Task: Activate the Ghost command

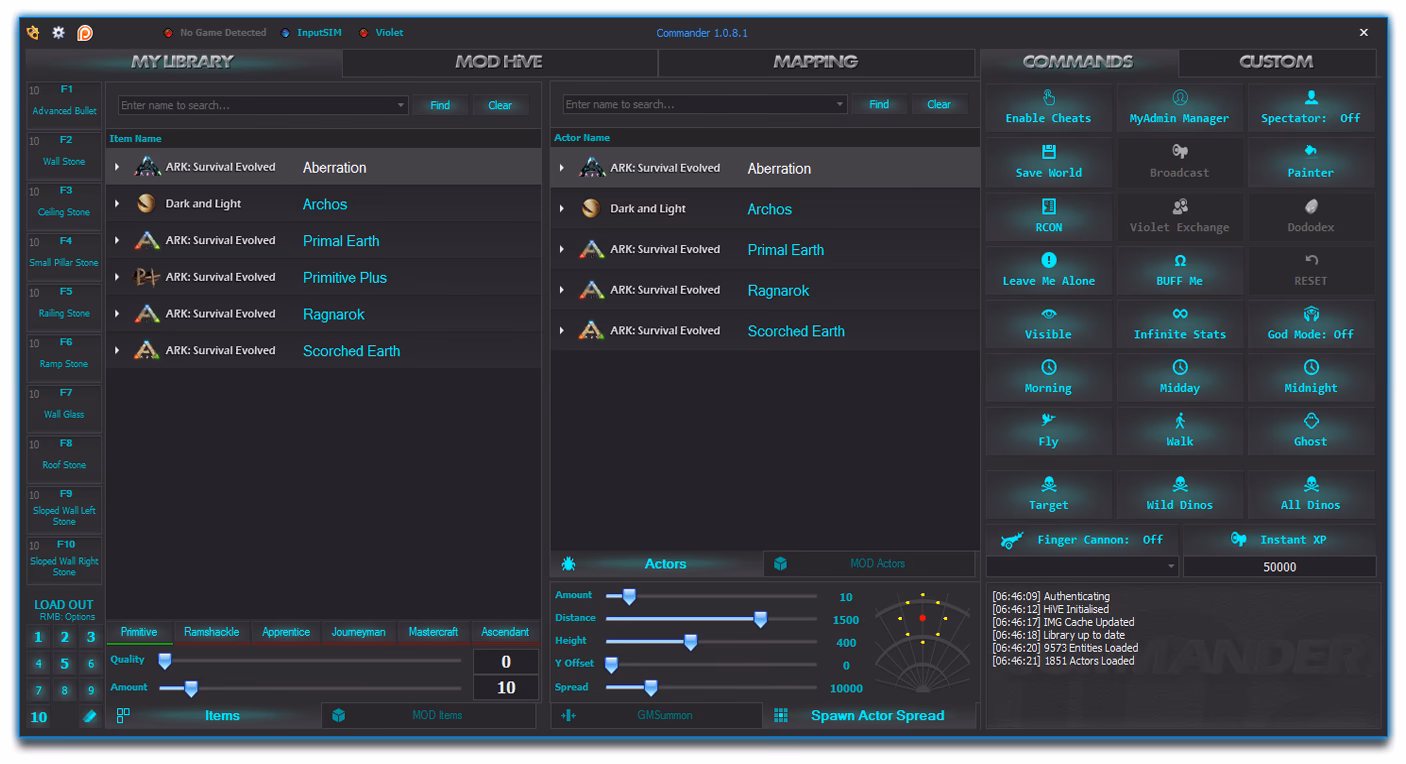Action: coord(1310,431)
